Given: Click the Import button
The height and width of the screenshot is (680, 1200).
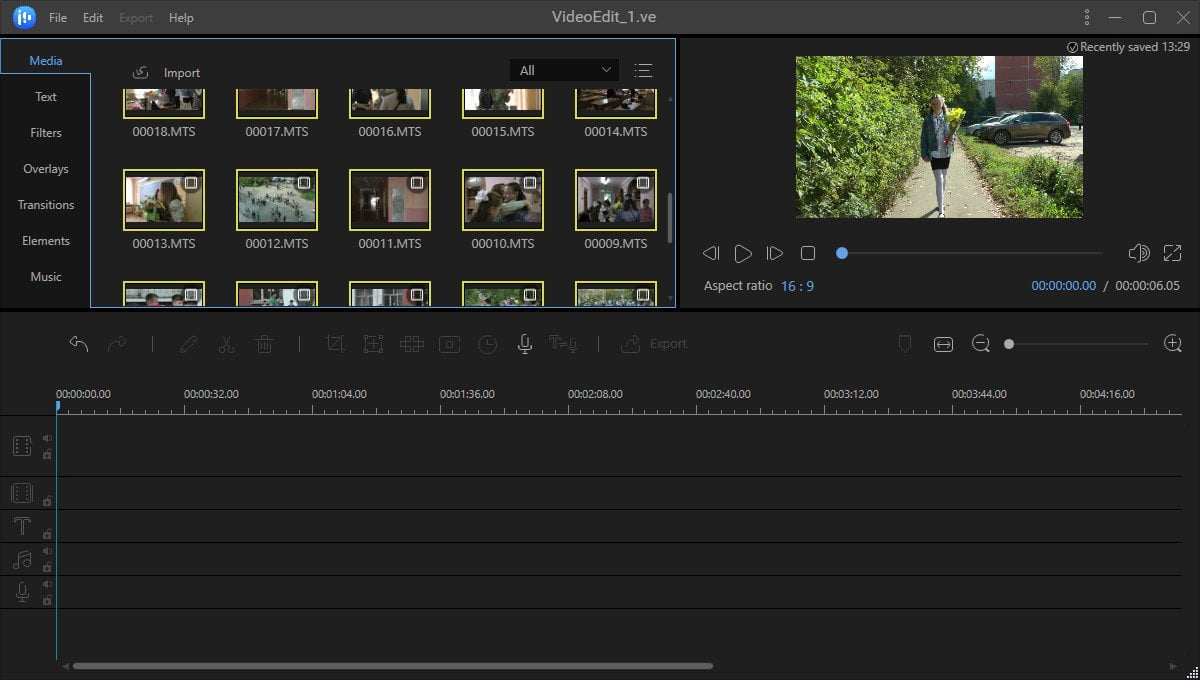Looking at the screenshot, I should tap(166, 72).
